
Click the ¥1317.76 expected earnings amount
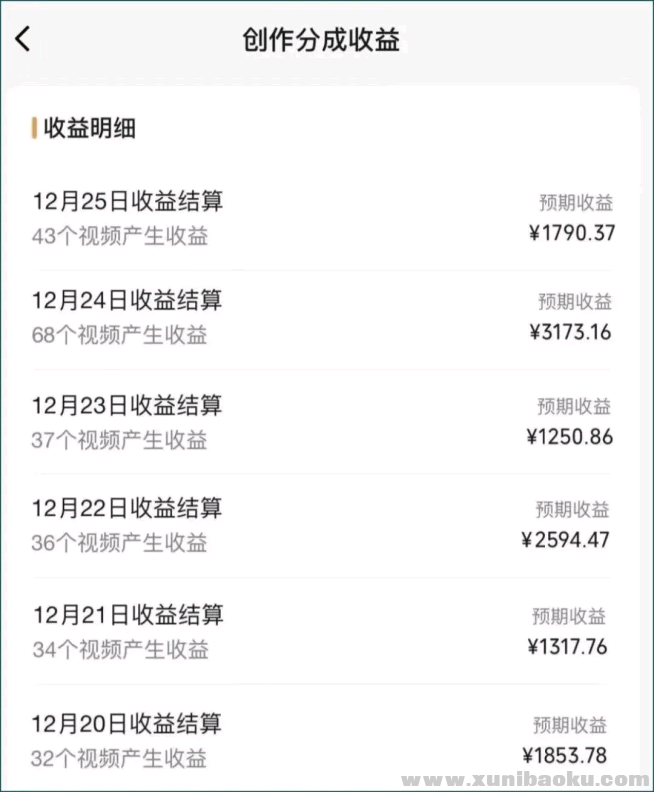point(567,647)
